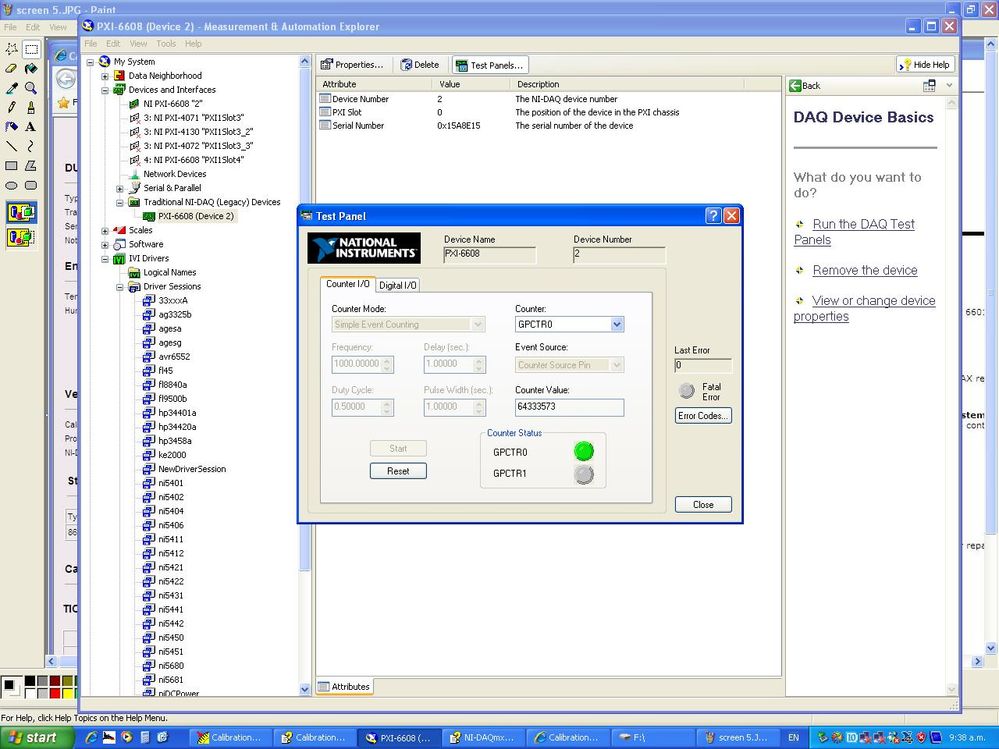Open the MAX Edit menu

coord(113,44)
